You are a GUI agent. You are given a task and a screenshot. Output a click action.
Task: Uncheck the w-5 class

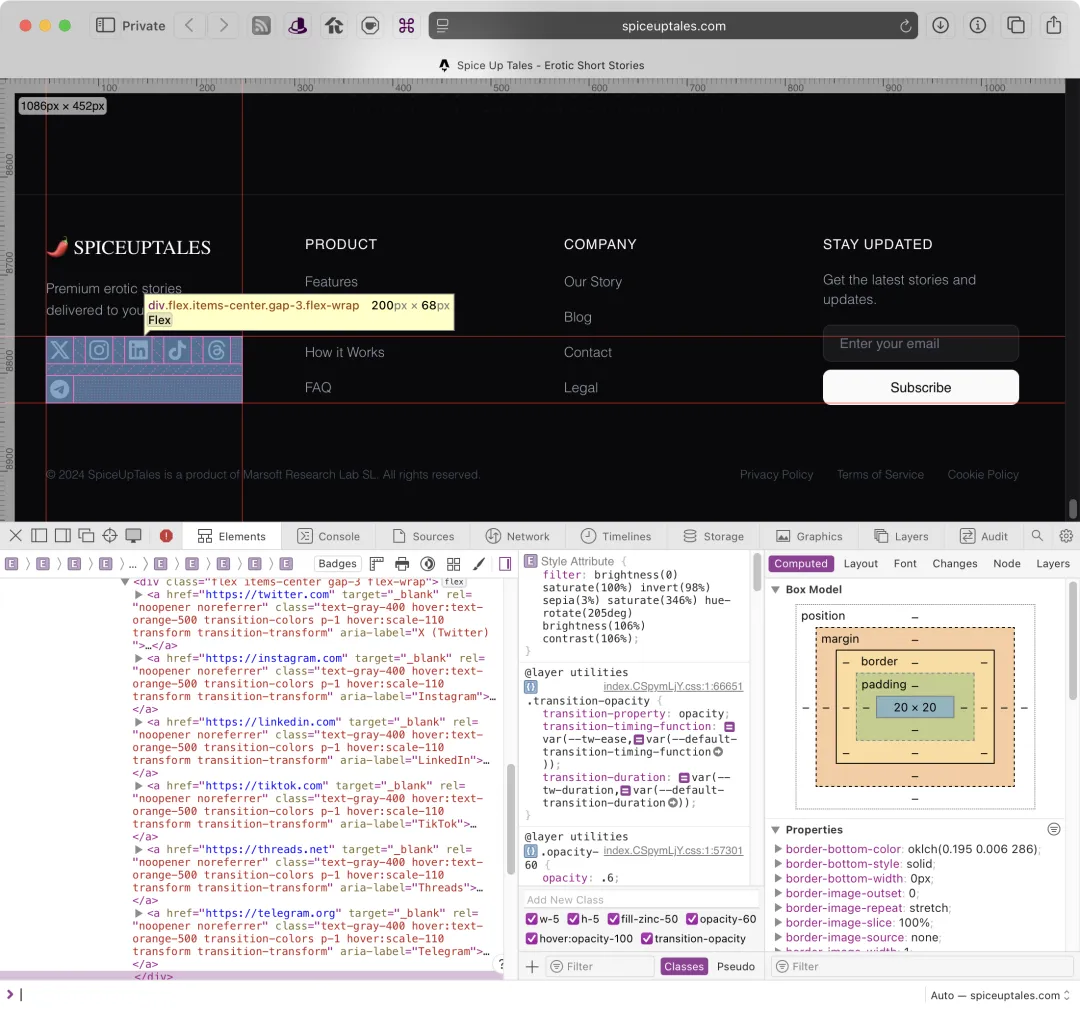click(531, 919)
